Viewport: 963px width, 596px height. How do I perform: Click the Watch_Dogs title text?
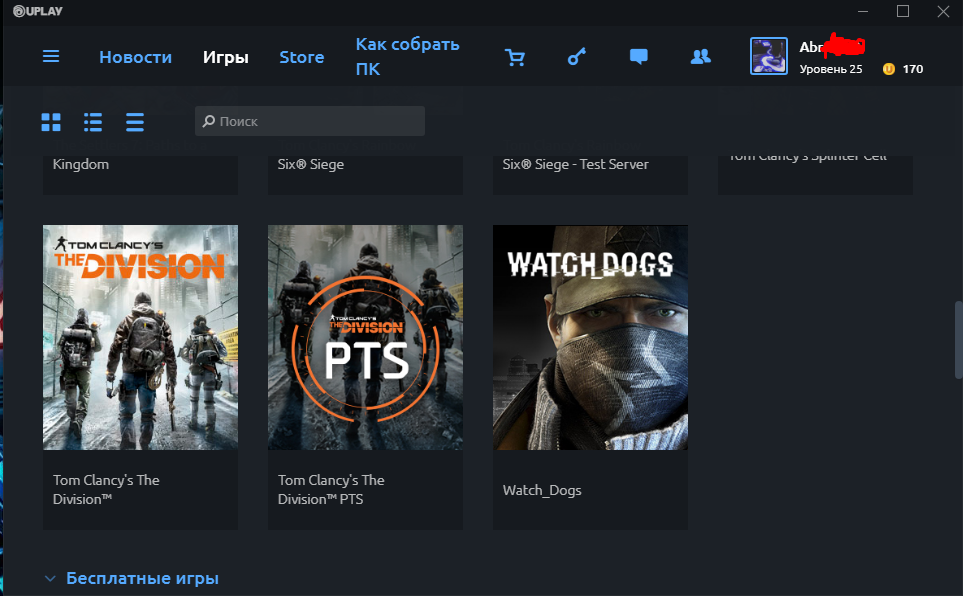click(x=542, y=490)
